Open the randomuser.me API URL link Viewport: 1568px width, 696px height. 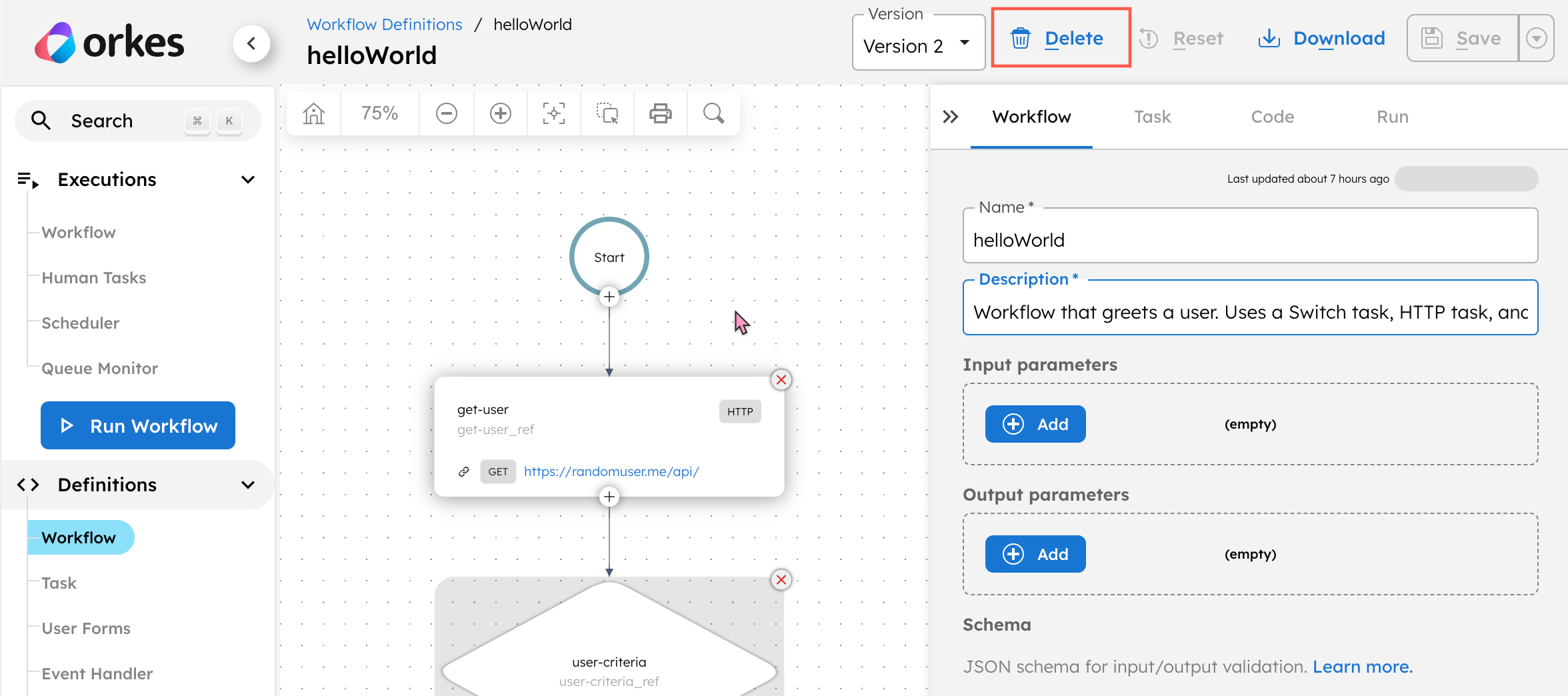[611, 472]
